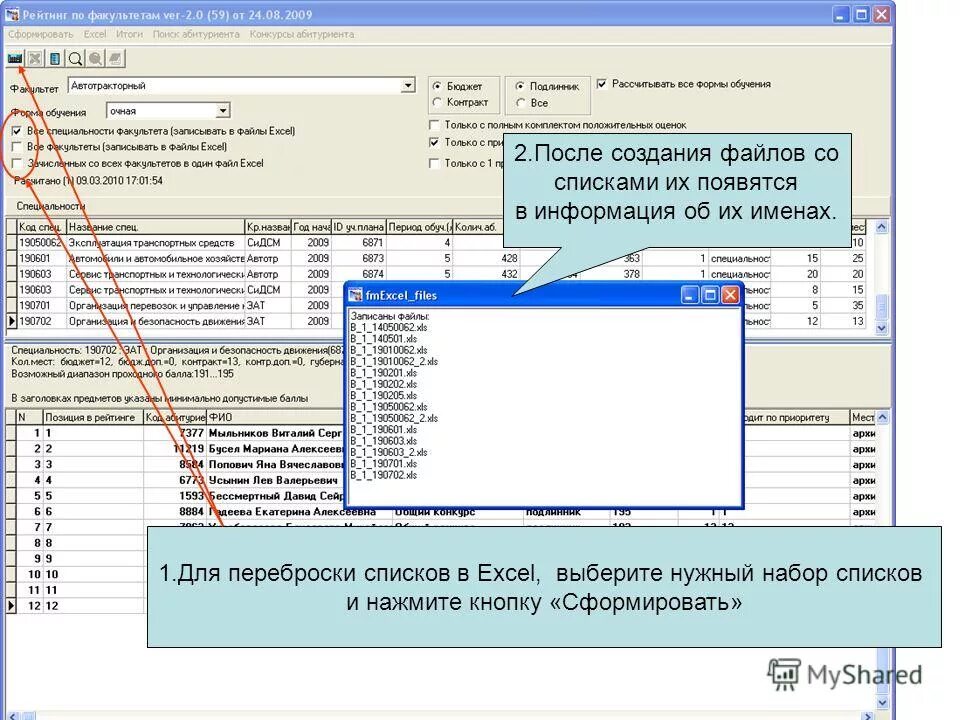Click file name B_1_190603_2.xls in list
960x720 pixels.
tap(389, 452)
